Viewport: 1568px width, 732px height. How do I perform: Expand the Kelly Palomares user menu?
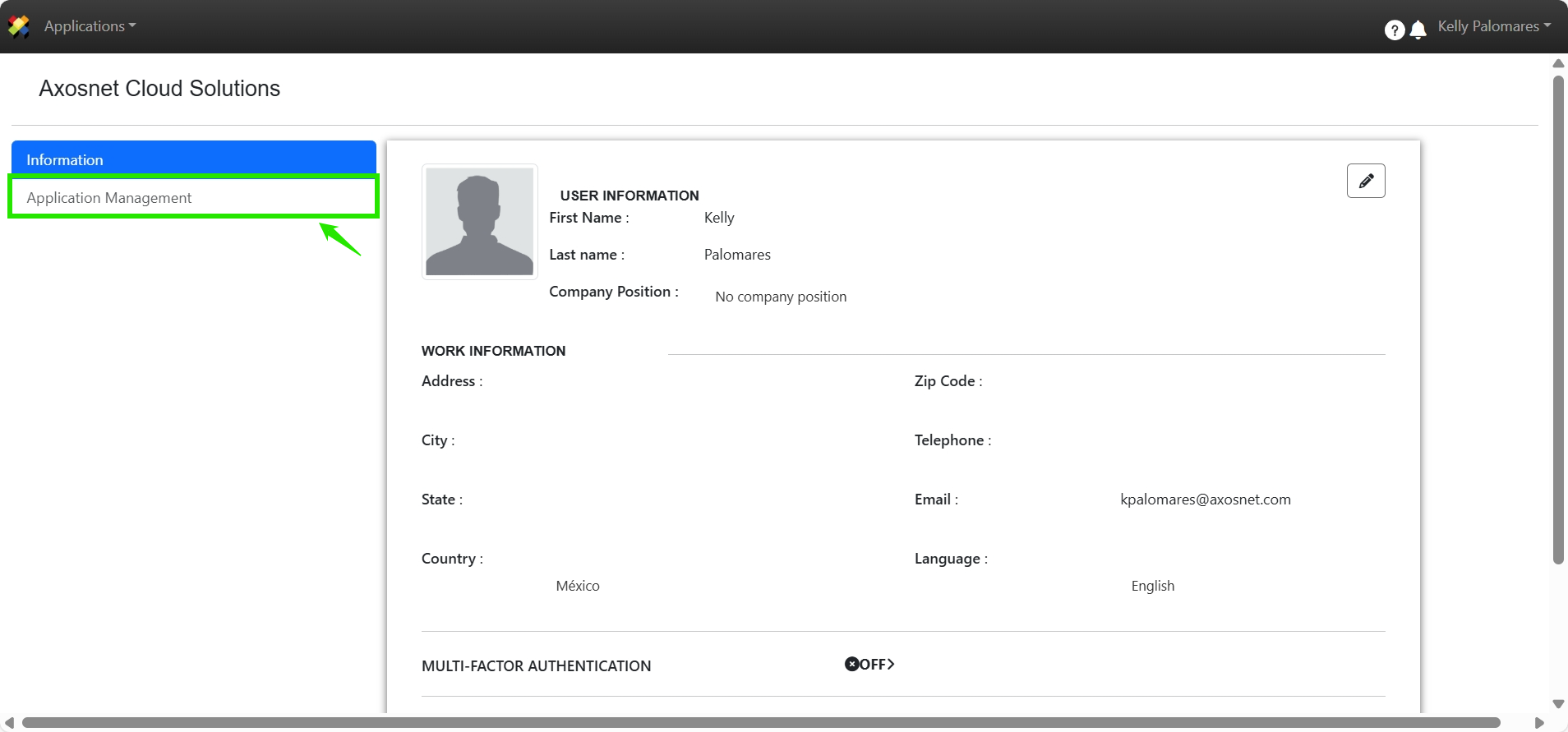click(x=1494, y=26)
